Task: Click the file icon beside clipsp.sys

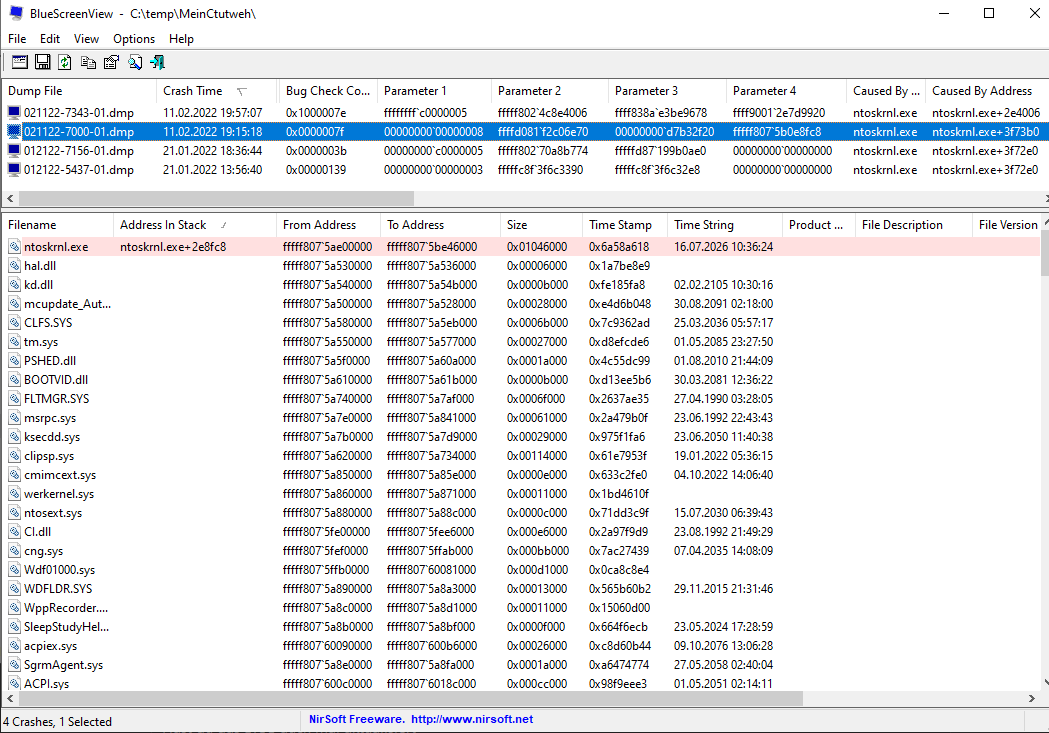Action: [14, 456]
